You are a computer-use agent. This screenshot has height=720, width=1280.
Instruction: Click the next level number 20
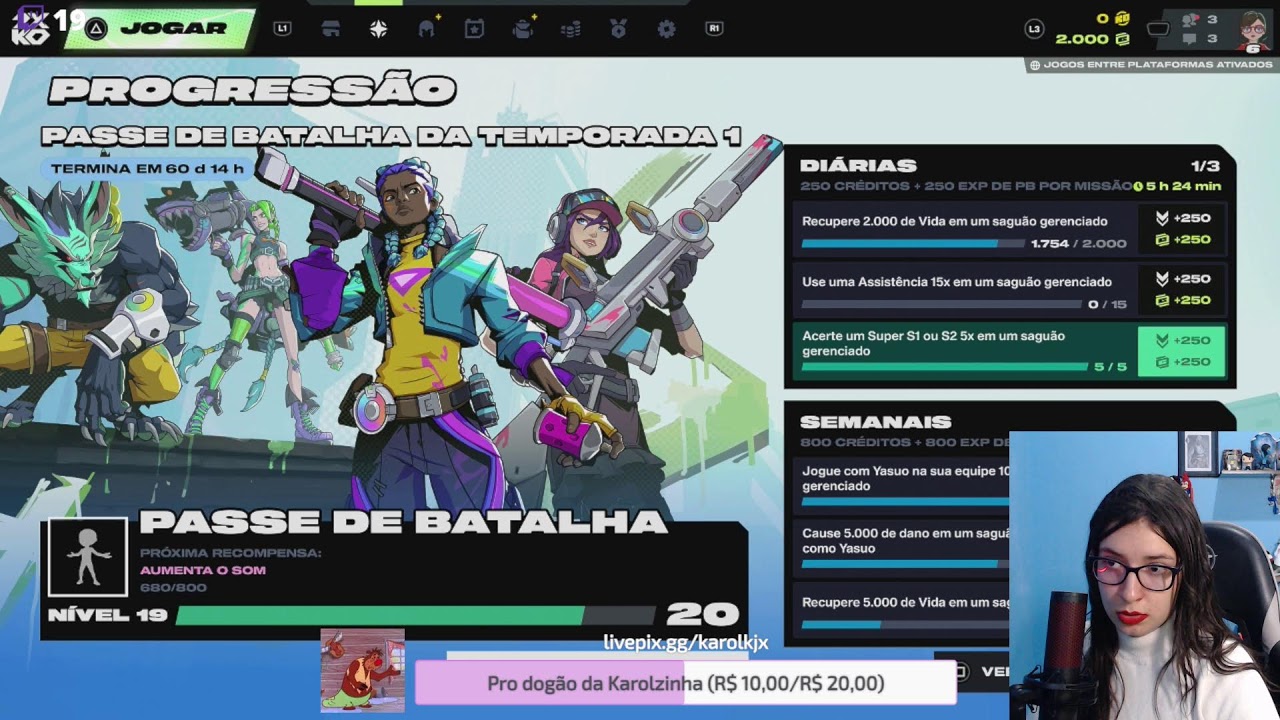click(702, 614)
